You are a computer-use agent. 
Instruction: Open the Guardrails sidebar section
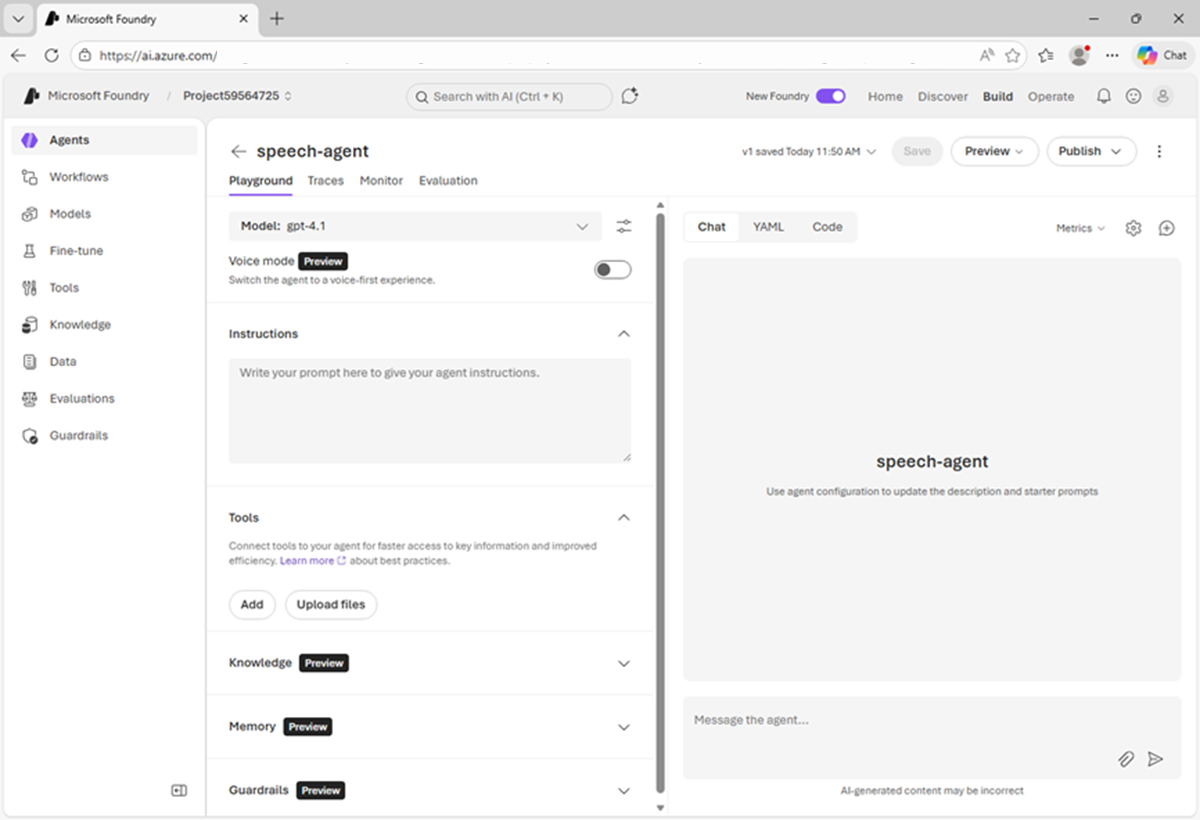[81, 435]
